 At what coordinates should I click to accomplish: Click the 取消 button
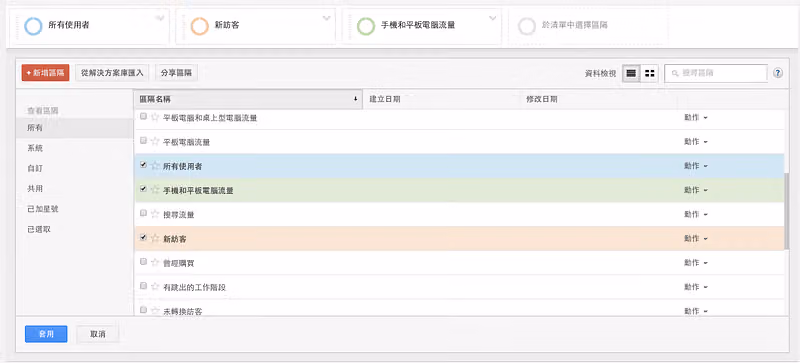click(x=97, y=334)
